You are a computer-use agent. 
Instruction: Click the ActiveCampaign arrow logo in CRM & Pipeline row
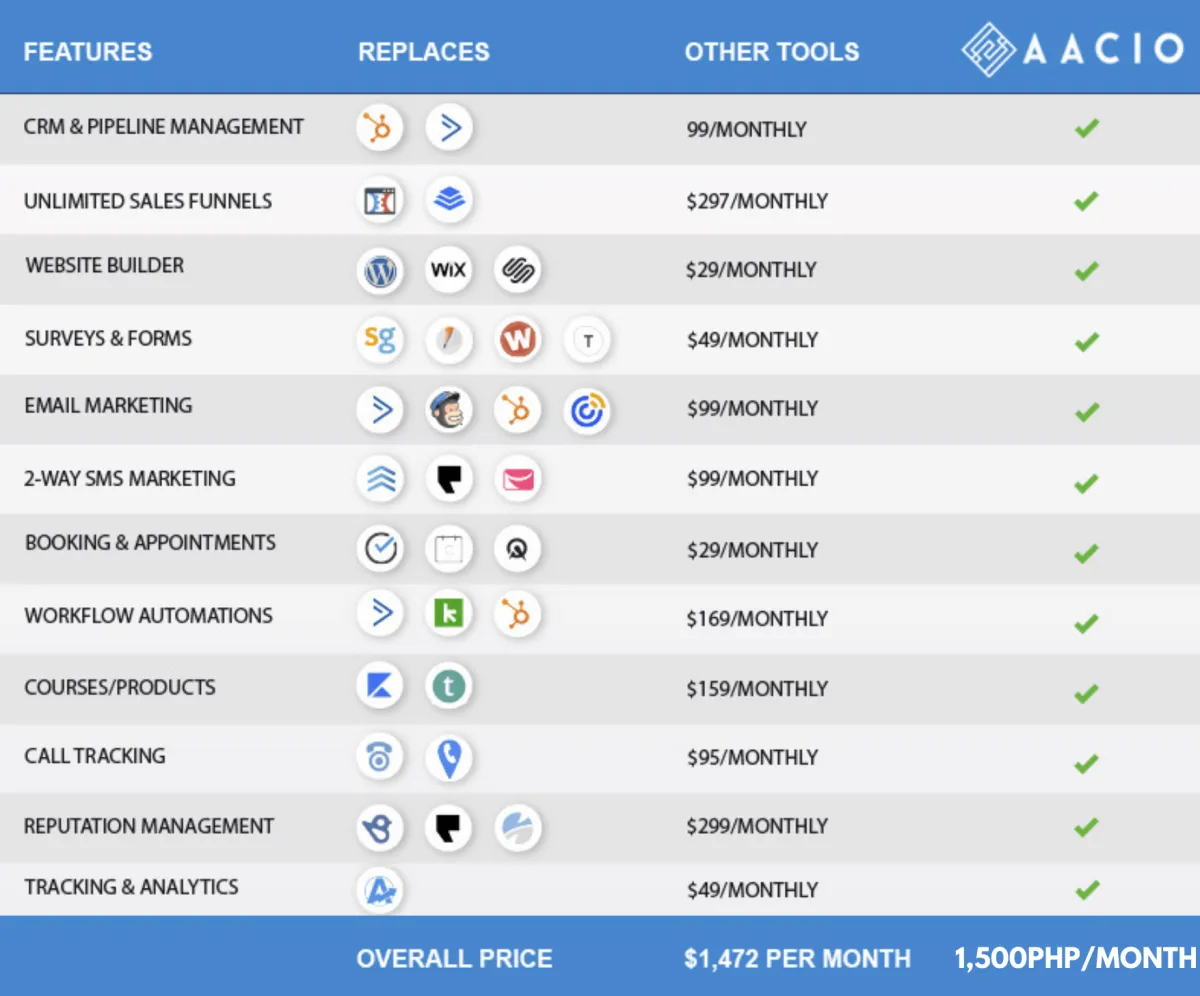pyautogui.click(x=449, y=129)
